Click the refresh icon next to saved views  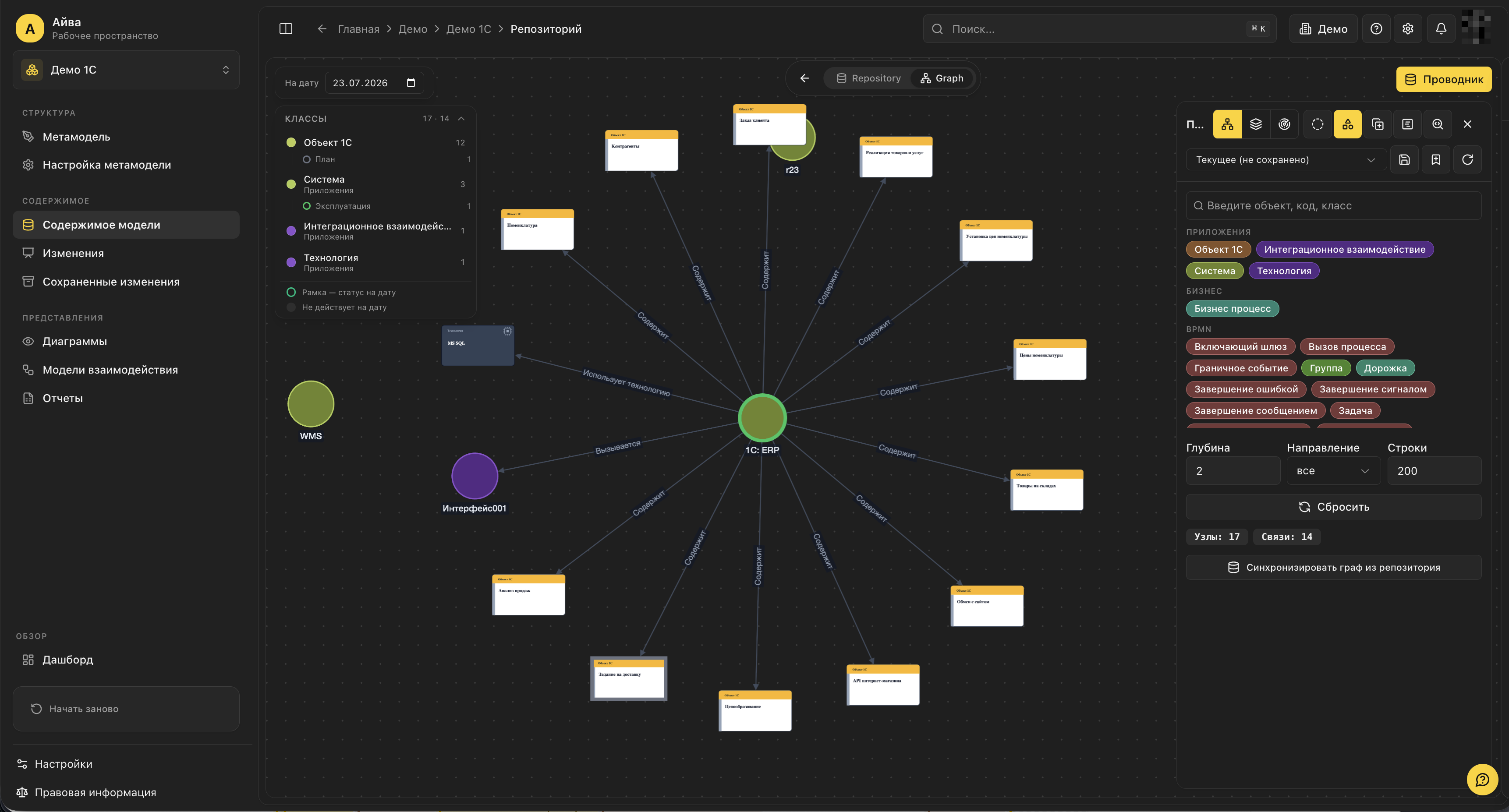click(x=1467, y=160)
